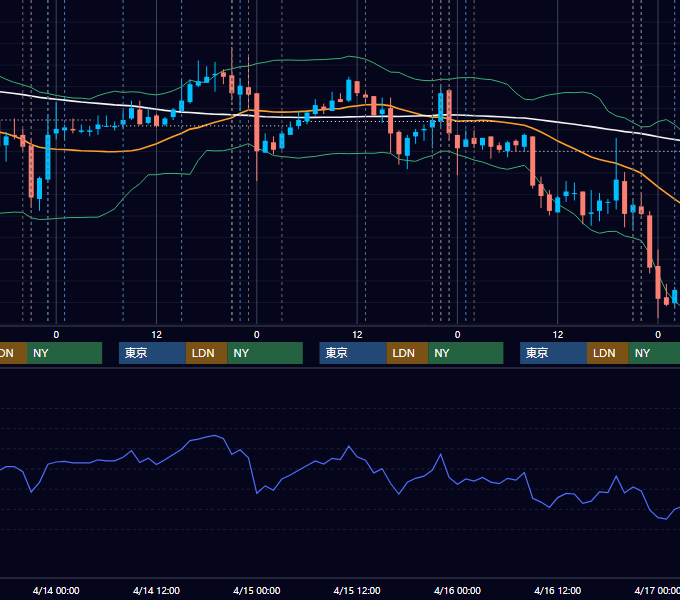Click the hour tick 0 for 4/14 midnight
The image size is (680, 600).
(x=56, y=335)
